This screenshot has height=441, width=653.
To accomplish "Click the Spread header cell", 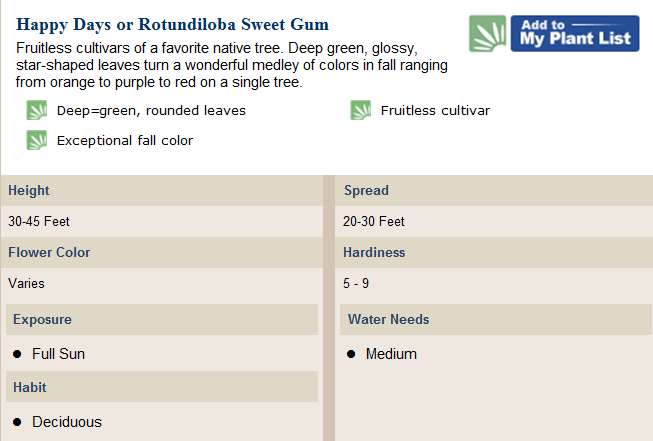I will click(x=494, y=190).
